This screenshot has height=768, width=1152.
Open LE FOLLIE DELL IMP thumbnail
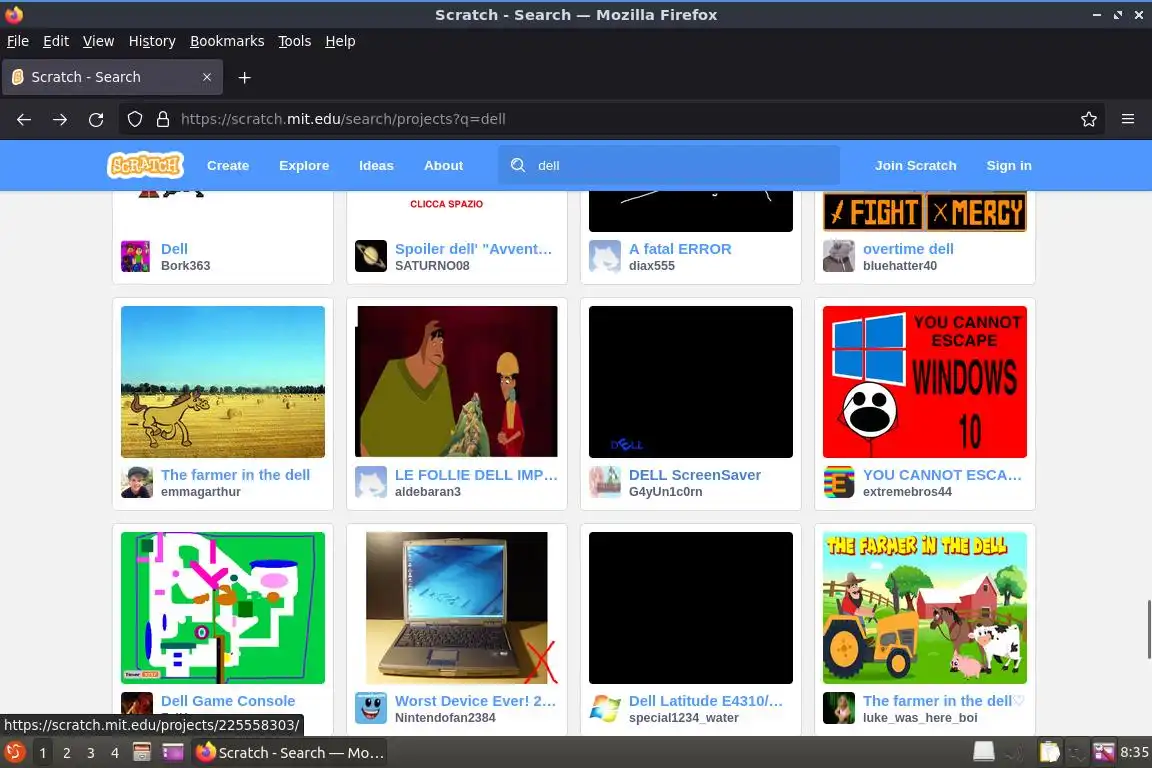click(x=456, y=381)
